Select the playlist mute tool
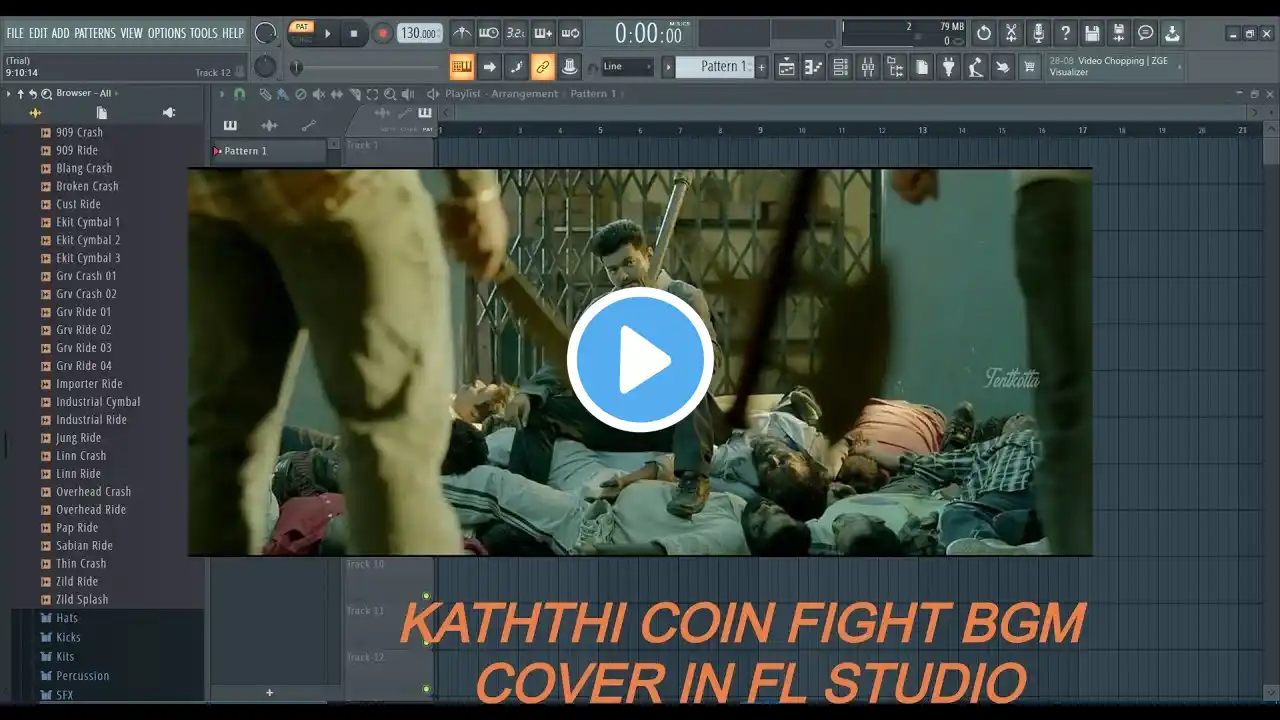1280x720 pixels. click(318, 94)
